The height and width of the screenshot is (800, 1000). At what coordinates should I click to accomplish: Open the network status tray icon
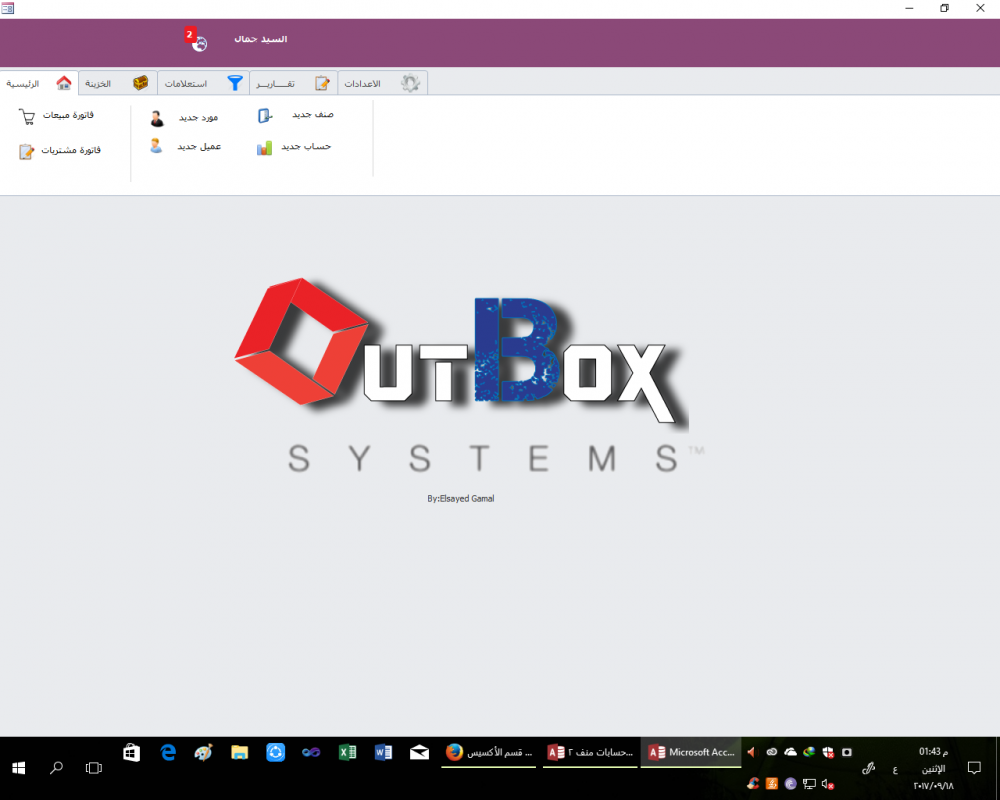point(809,783)
